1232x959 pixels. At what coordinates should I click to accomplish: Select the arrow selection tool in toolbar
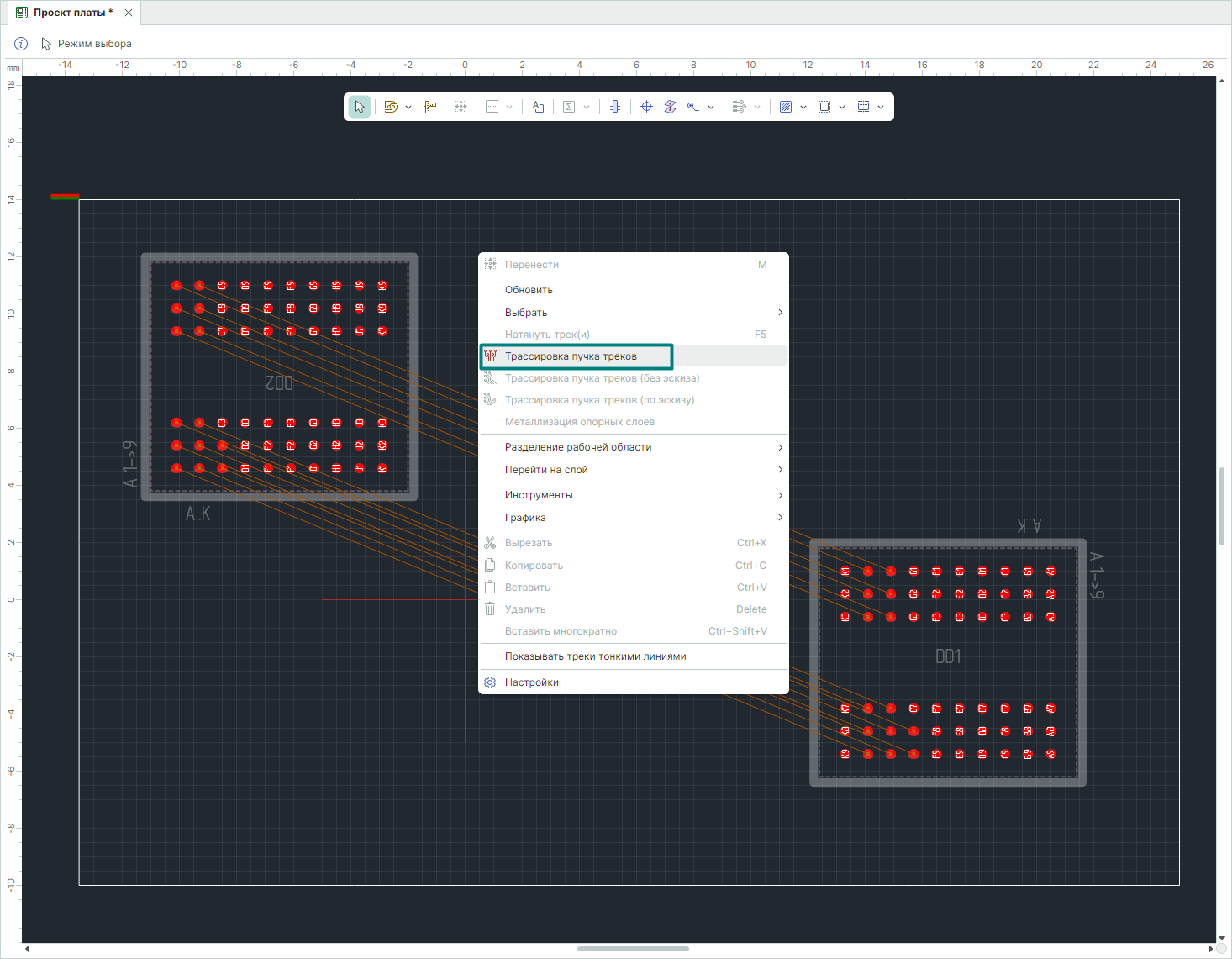tap(360, 107)
